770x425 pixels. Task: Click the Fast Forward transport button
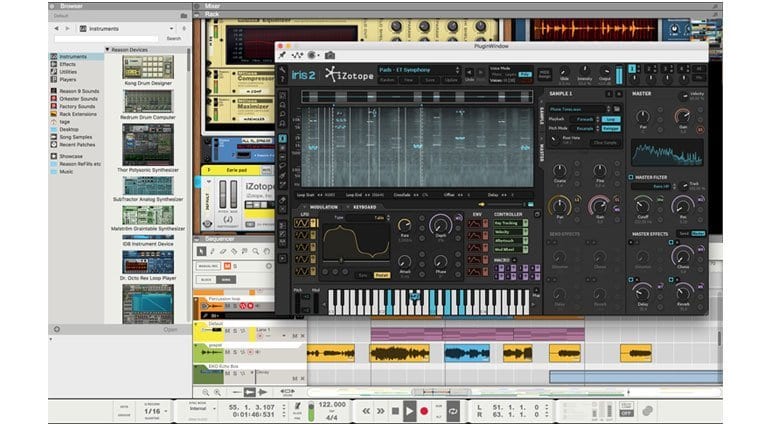[x=381, y=411]
